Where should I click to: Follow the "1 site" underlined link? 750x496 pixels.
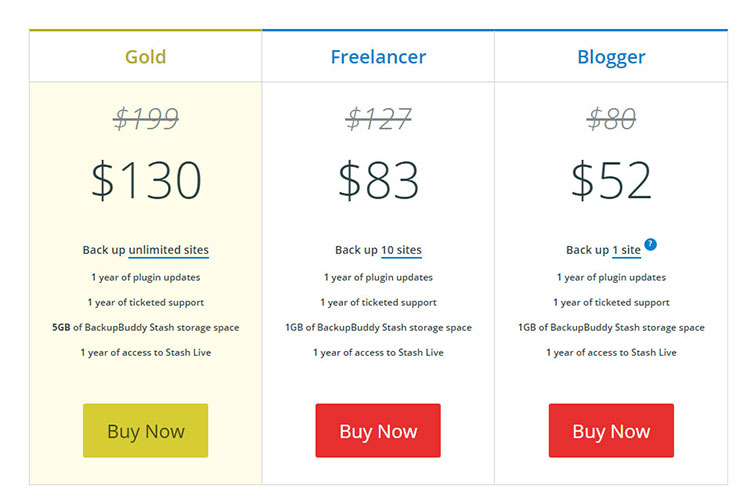coord(627,250)
